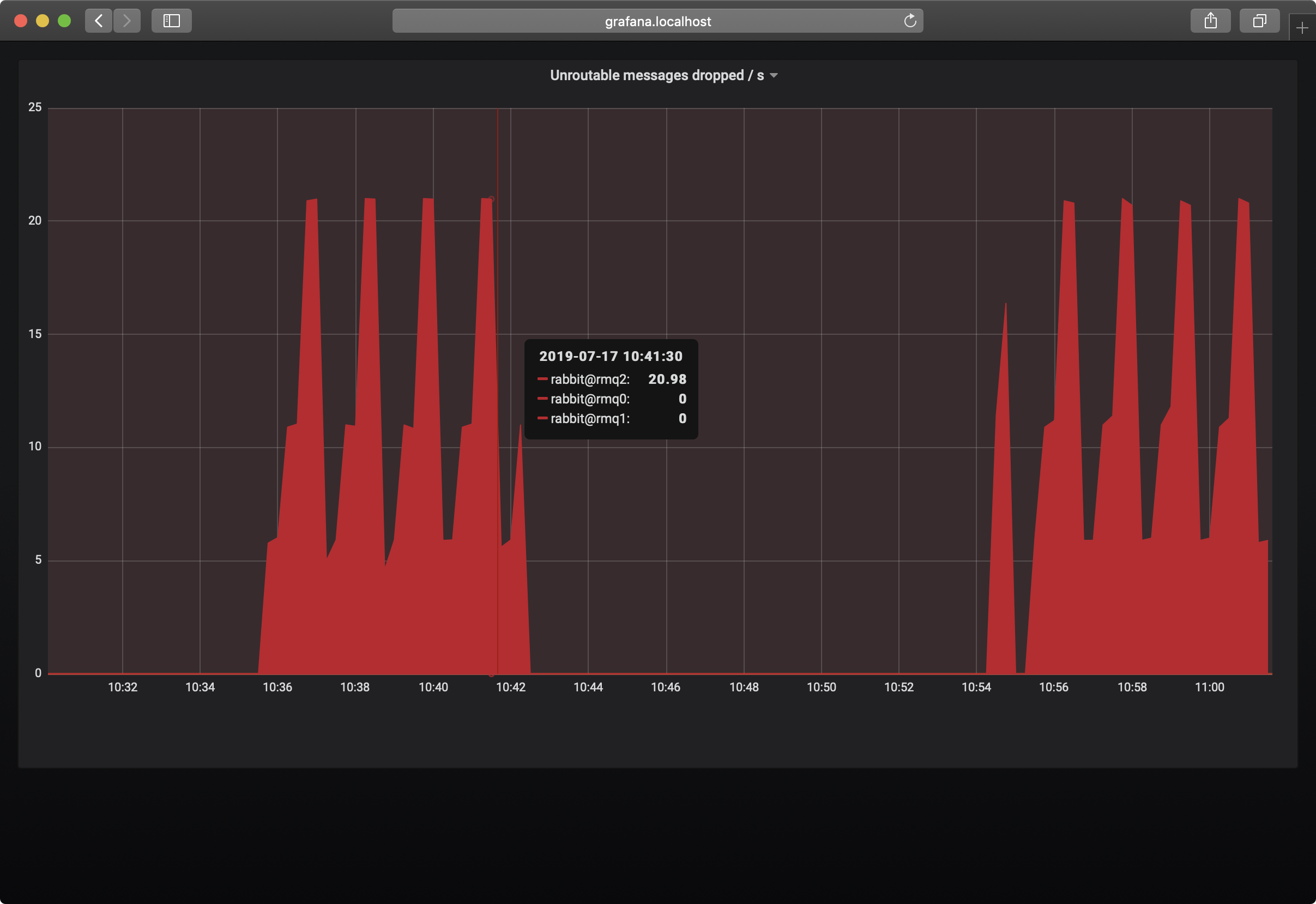Click the Unroutable messages dropped panel title
This screenshot has height=904, width=1316.
pyautogui.click(x=656, y=75)
